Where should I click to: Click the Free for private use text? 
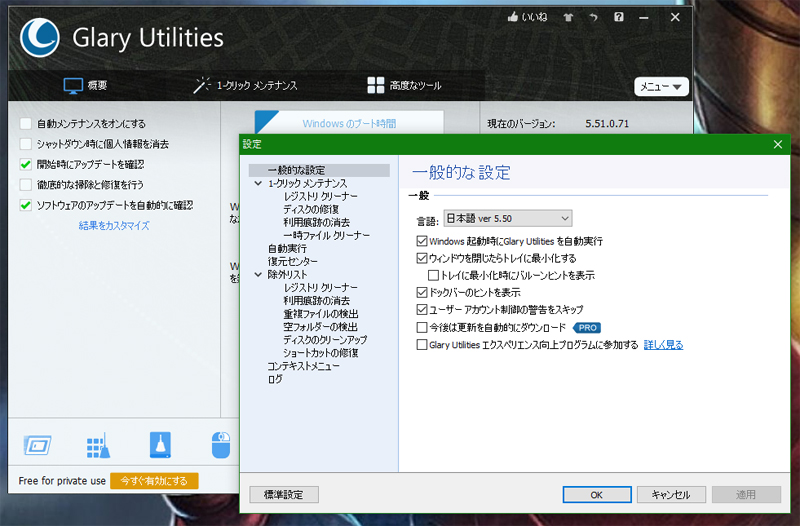point(62,481)
